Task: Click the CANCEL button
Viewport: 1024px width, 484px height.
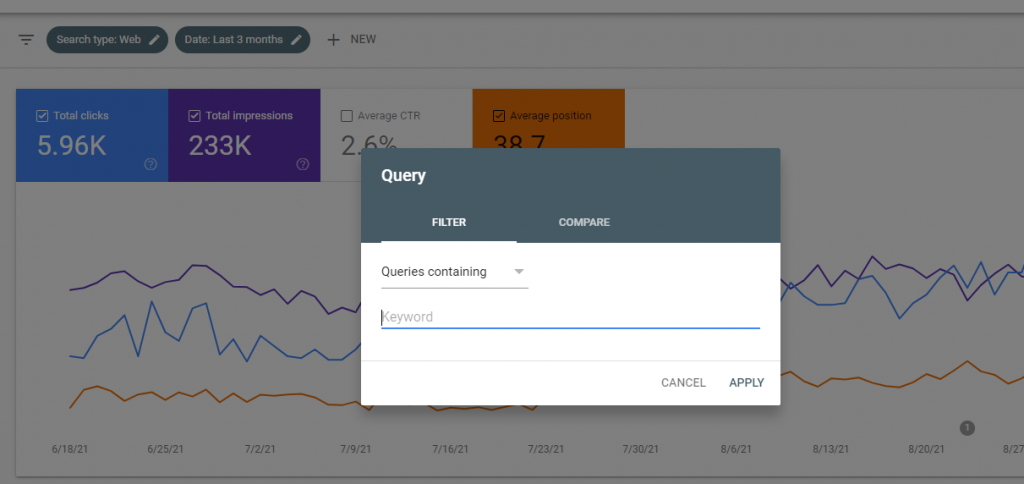Action: pyautogui.click(x=683, y=383)
